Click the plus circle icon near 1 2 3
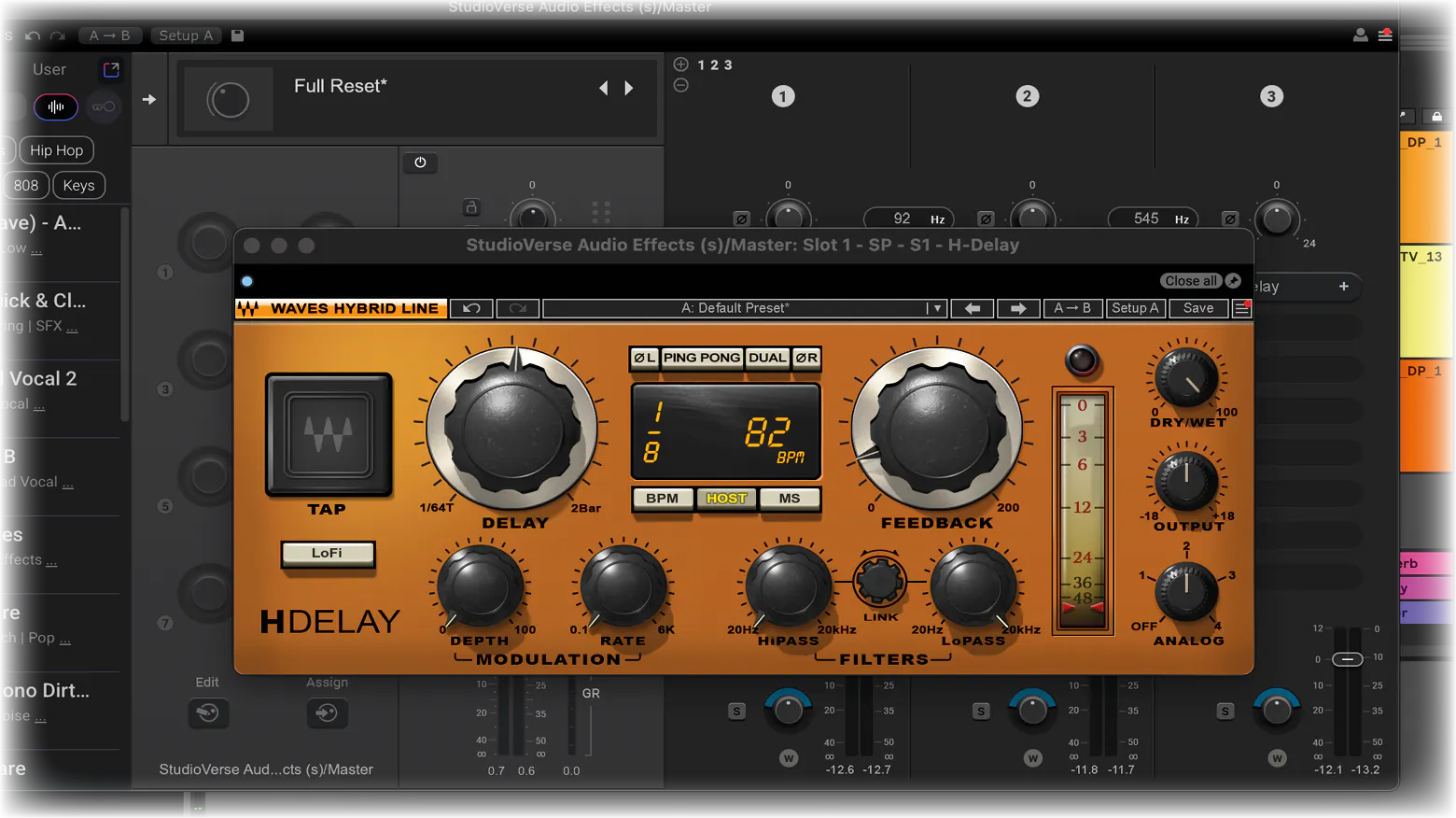The height and width of the screenshot is (818, 1456). pyautogui.click(x=681, y=64)
